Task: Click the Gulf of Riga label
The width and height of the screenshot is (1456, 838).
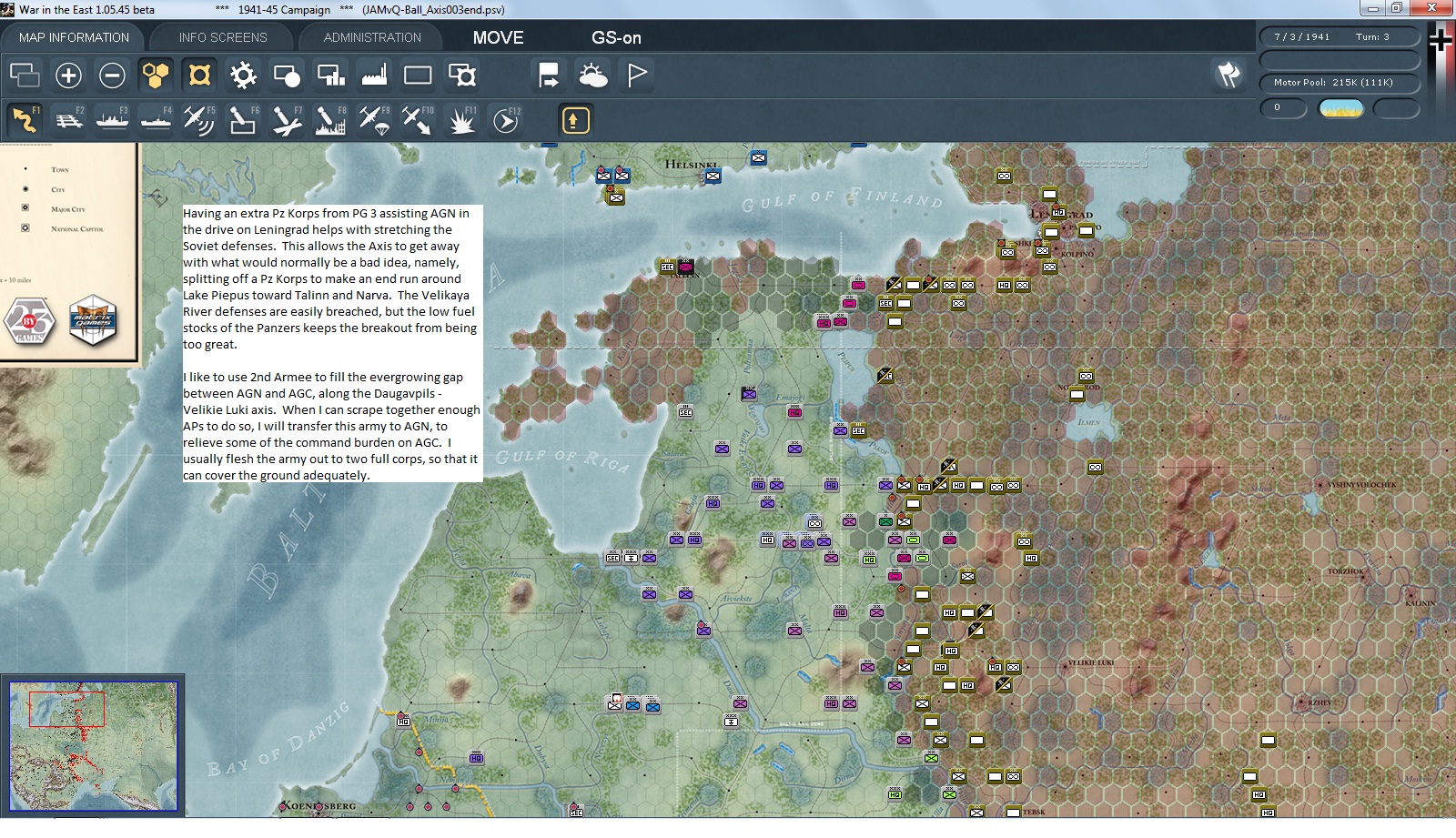Action: [561, 459]
